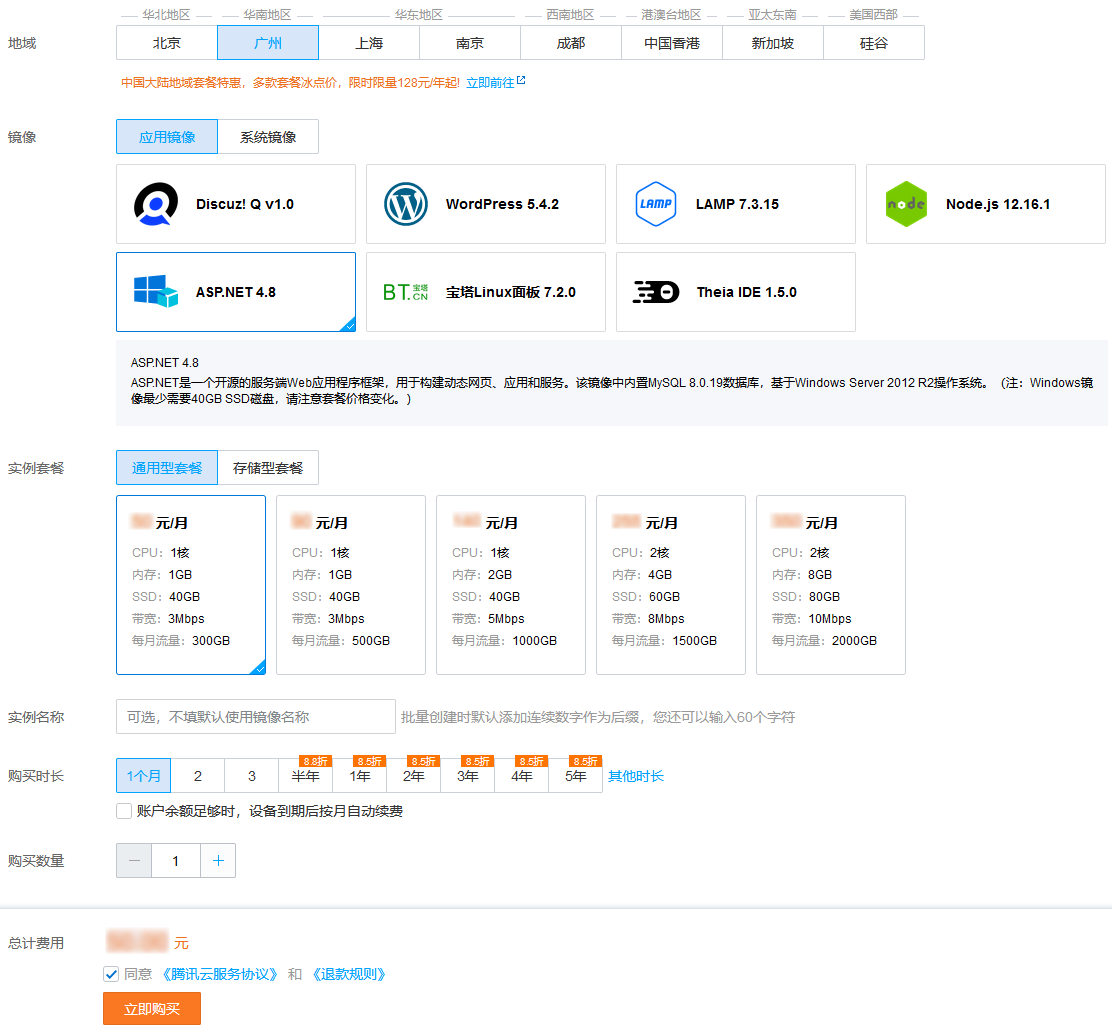1112x1031 pixels.
Task: Open the 腾讯云服务协议 link
Action: pyautogui.click(x=219, y=974)
